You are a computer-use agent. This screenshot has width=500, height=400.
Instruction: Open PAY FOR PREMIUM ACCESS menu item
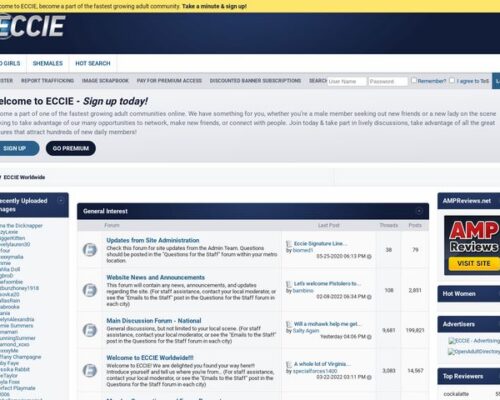(x=169, y=81)
